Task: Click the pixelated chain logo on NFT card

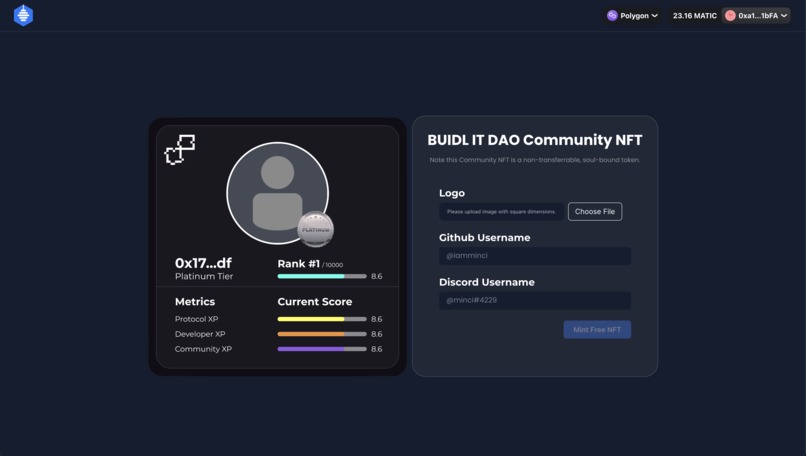Action: (x=180, y=149)
